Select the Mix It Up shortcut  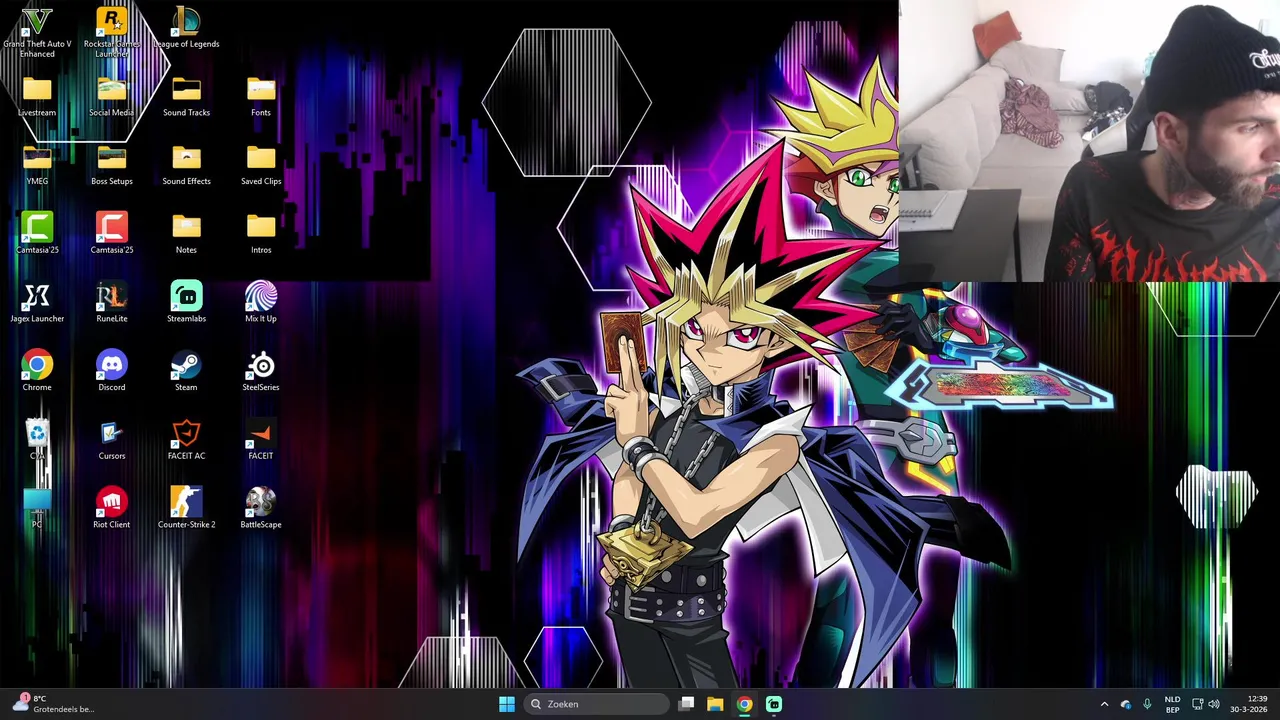coord(261,303)
